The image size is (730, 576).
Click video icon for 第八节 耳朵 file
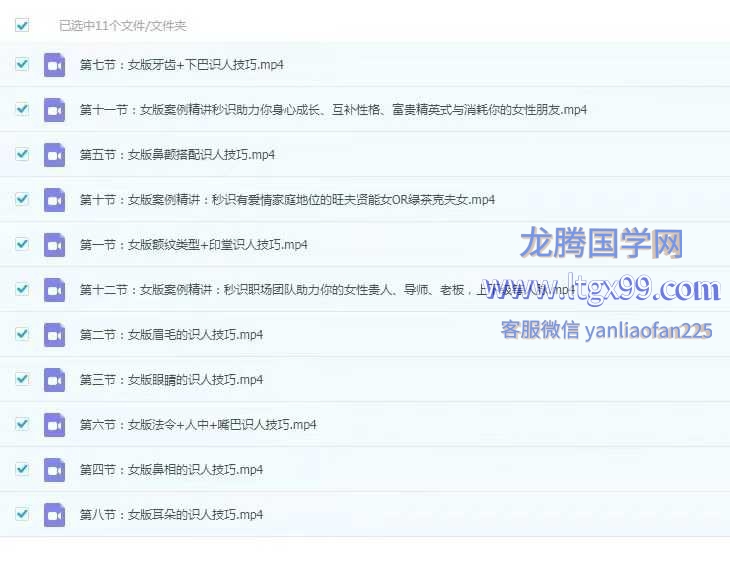click(54, 515)
